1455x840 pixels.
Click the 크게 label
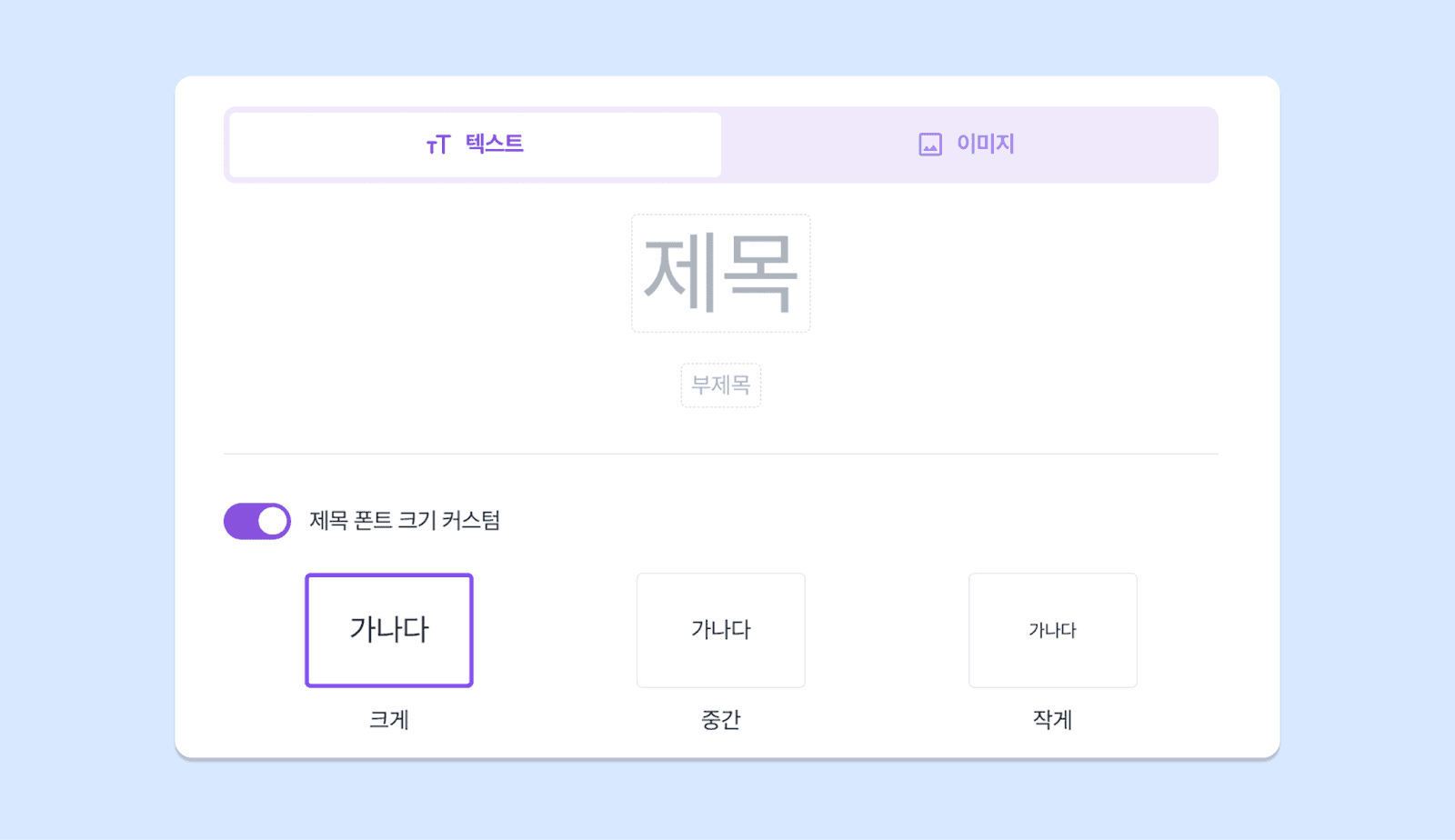(389, 720)
